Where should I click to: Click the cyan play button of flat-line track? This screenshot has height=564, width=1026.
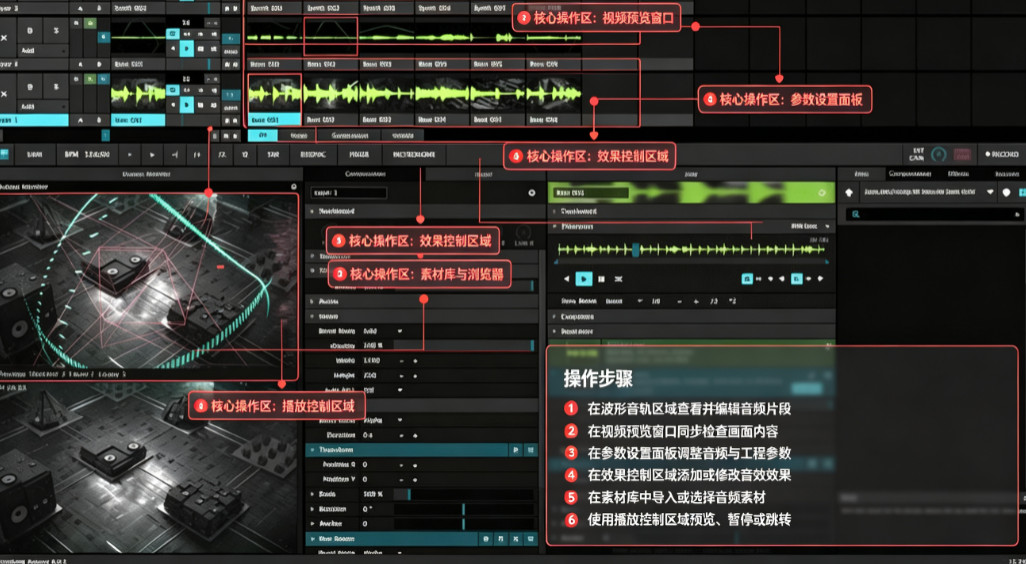186,48
